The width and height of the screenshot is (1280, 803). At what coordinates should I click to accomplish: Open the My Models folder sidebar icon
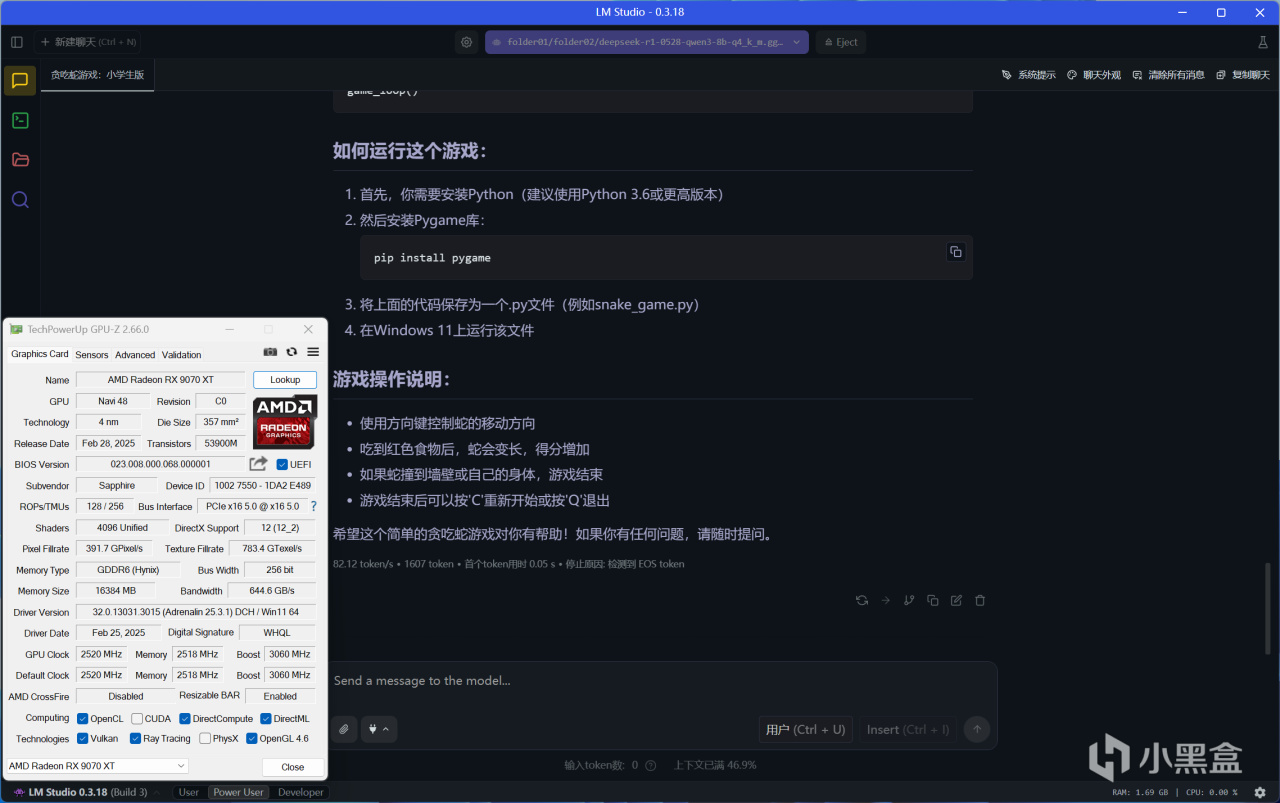click(20, 159)
